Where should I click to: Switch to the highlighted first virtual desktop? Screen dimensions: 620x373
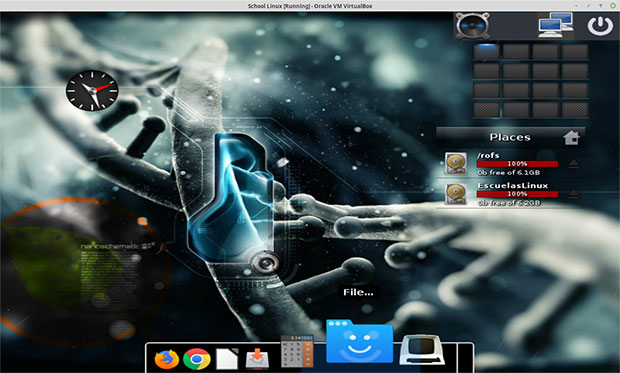click(x=486, y=51)
